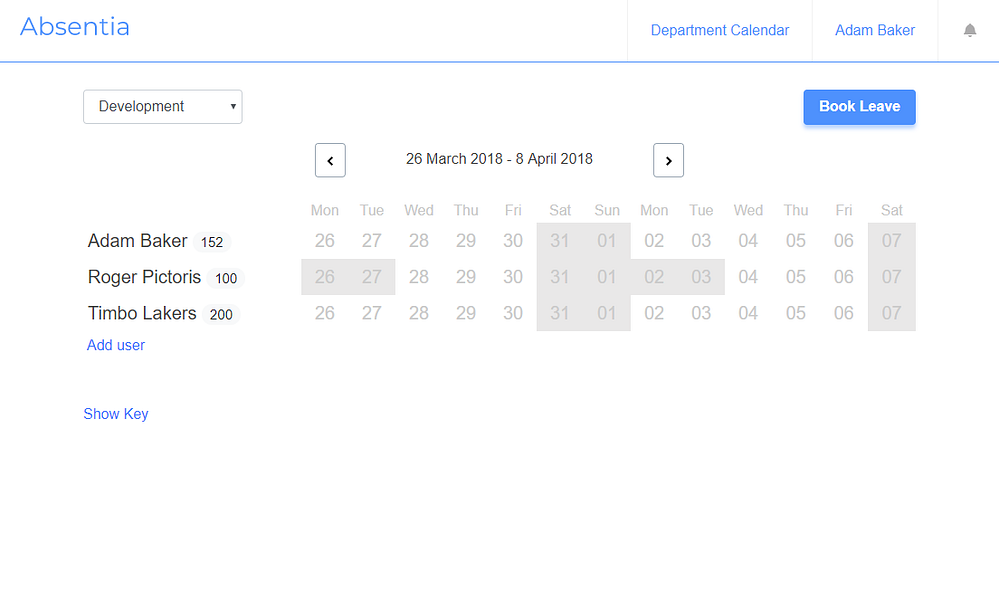This screenshot has height=600, width=999.
Task: Select day 31 in Roger Pictoris's row
Action: tap(560, 277)
